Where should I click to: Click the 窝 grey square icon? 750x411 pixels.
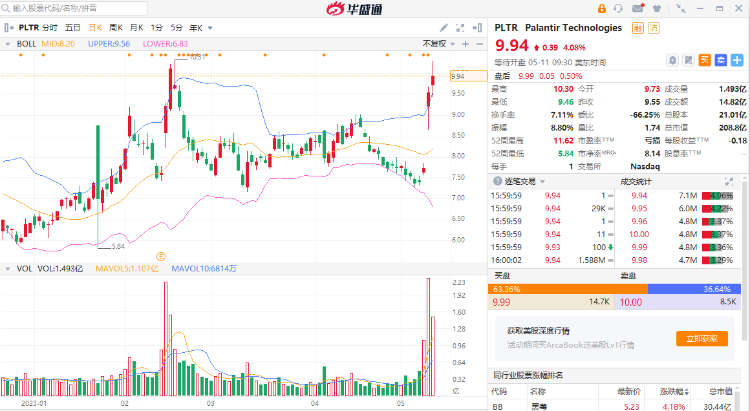688,60
